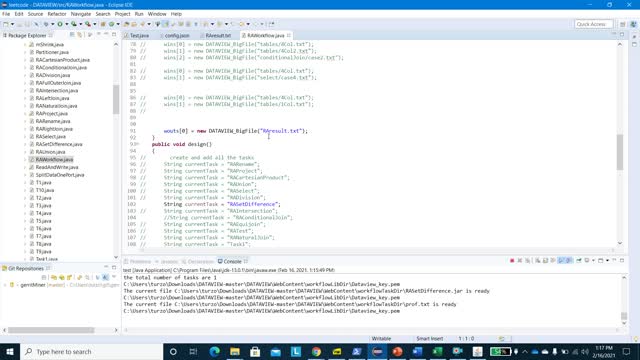The height and width of the screenshot is (360, 640).
Task: Open Git Repositories view menu arrow
Action: [x=114, y=277]
